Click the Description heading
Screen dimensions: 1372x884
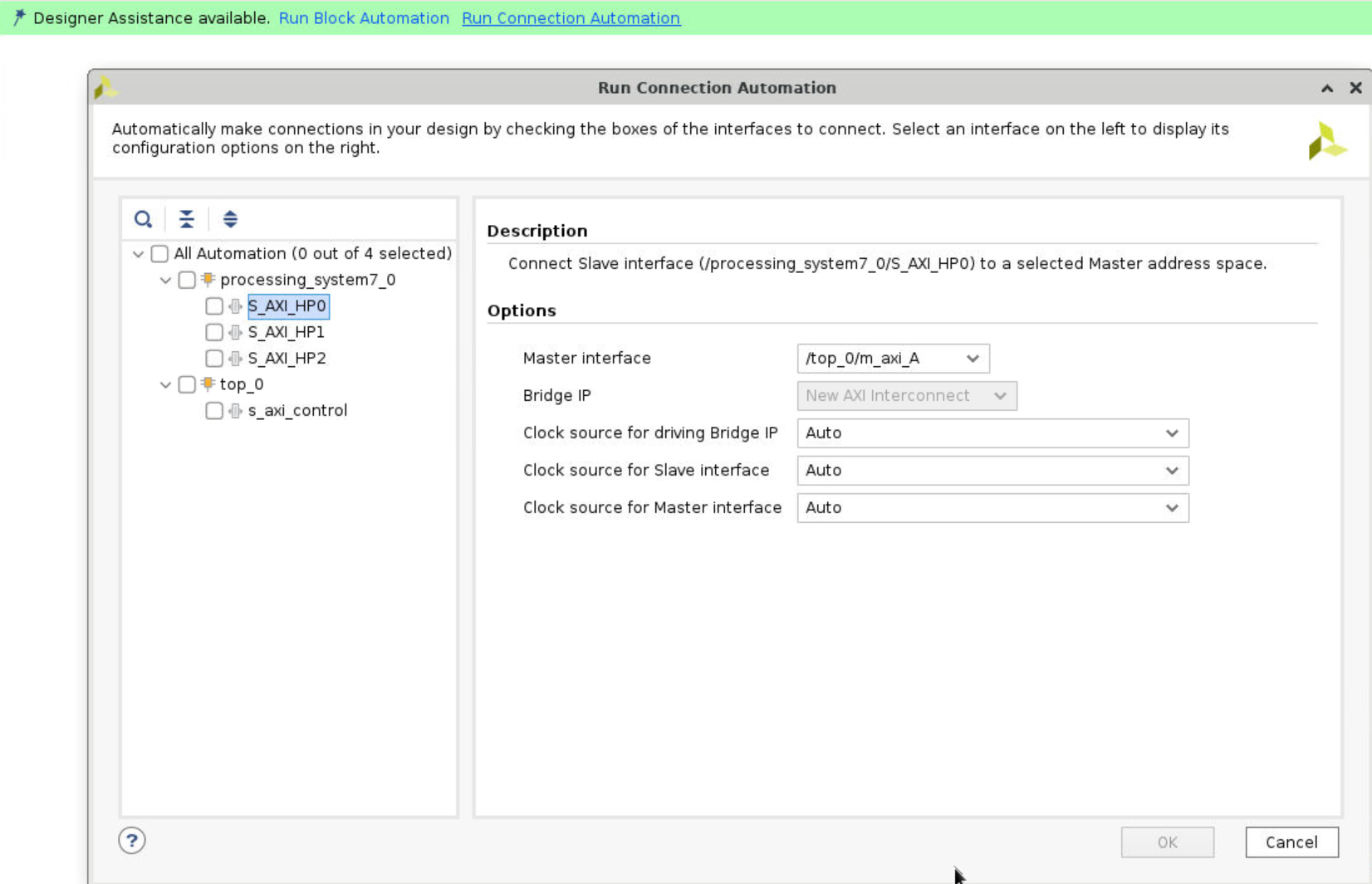click(x=537, y=231)
